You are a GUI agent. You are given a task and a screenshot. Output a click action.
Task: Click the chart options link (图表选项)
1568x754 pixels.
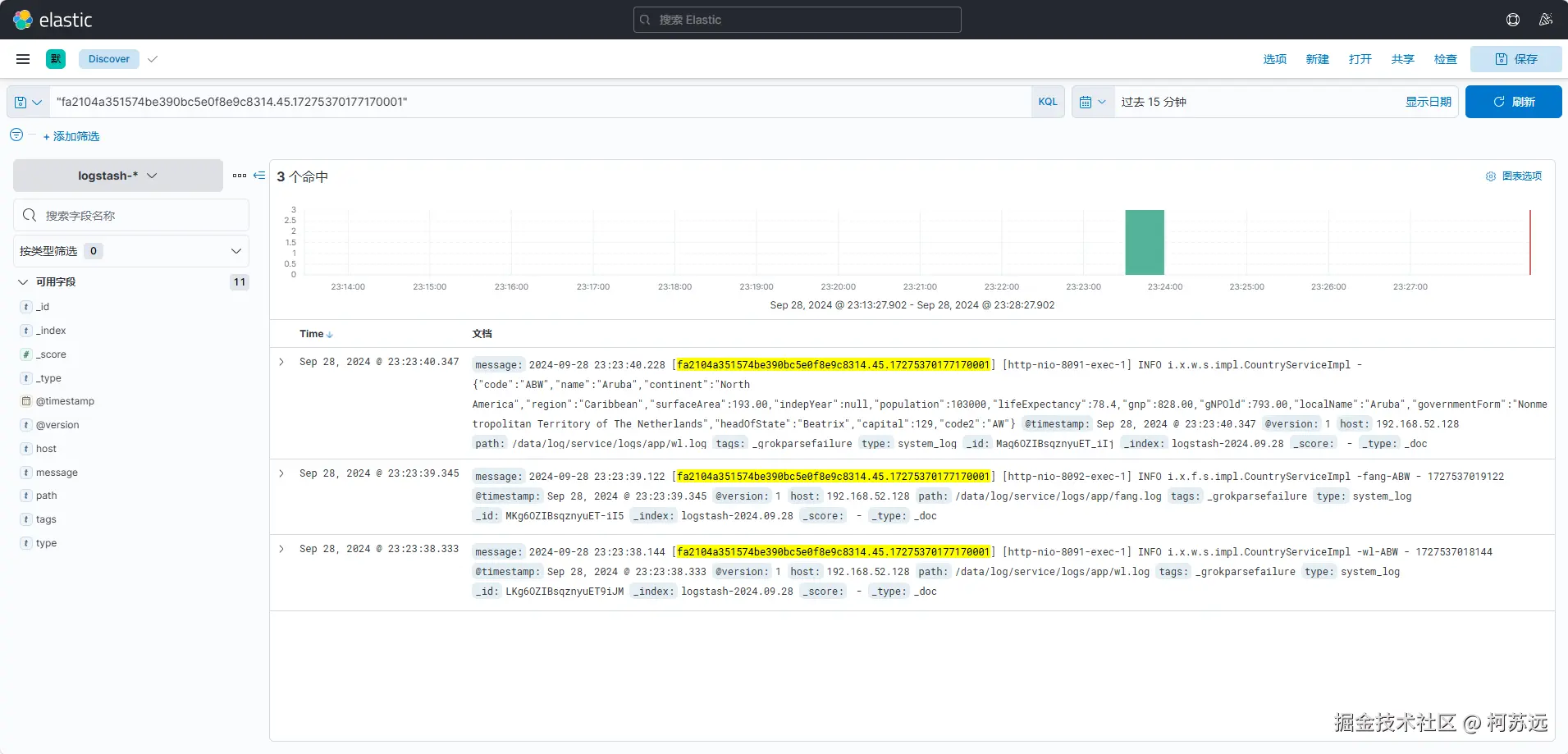[1522, 176]
